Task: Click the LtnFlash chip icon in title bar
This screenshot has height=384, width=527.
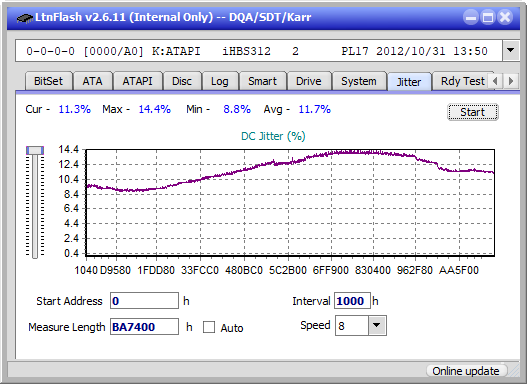Action: point(24,17)
